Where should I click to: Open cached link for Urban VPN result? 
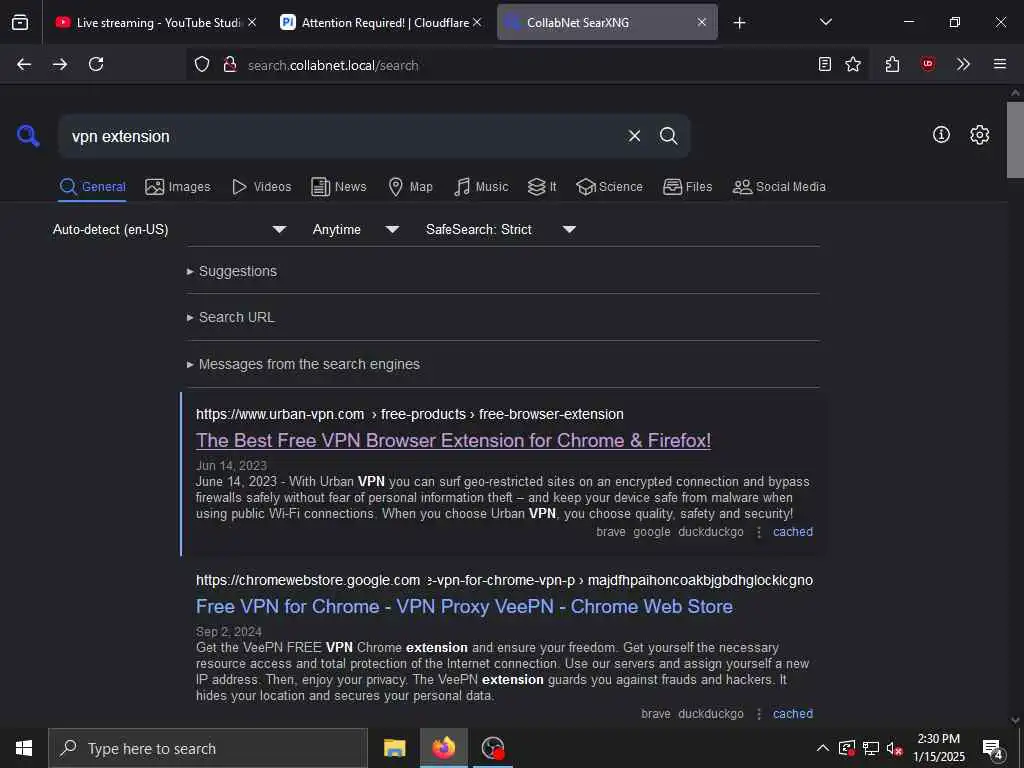pos(793,532)
